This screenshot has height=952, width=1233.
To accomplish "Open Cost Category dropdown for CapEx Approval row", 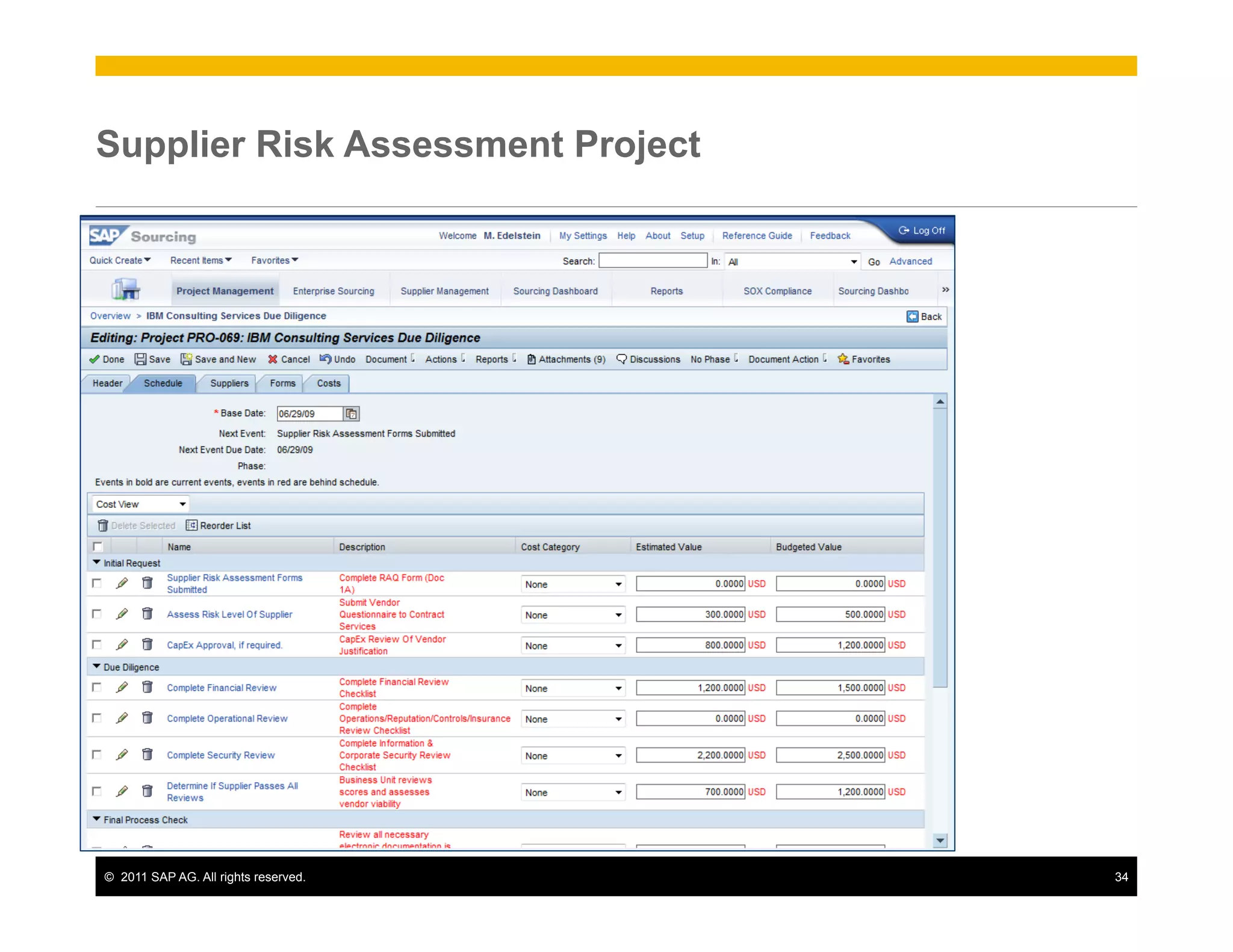I will tap(573, 645).
